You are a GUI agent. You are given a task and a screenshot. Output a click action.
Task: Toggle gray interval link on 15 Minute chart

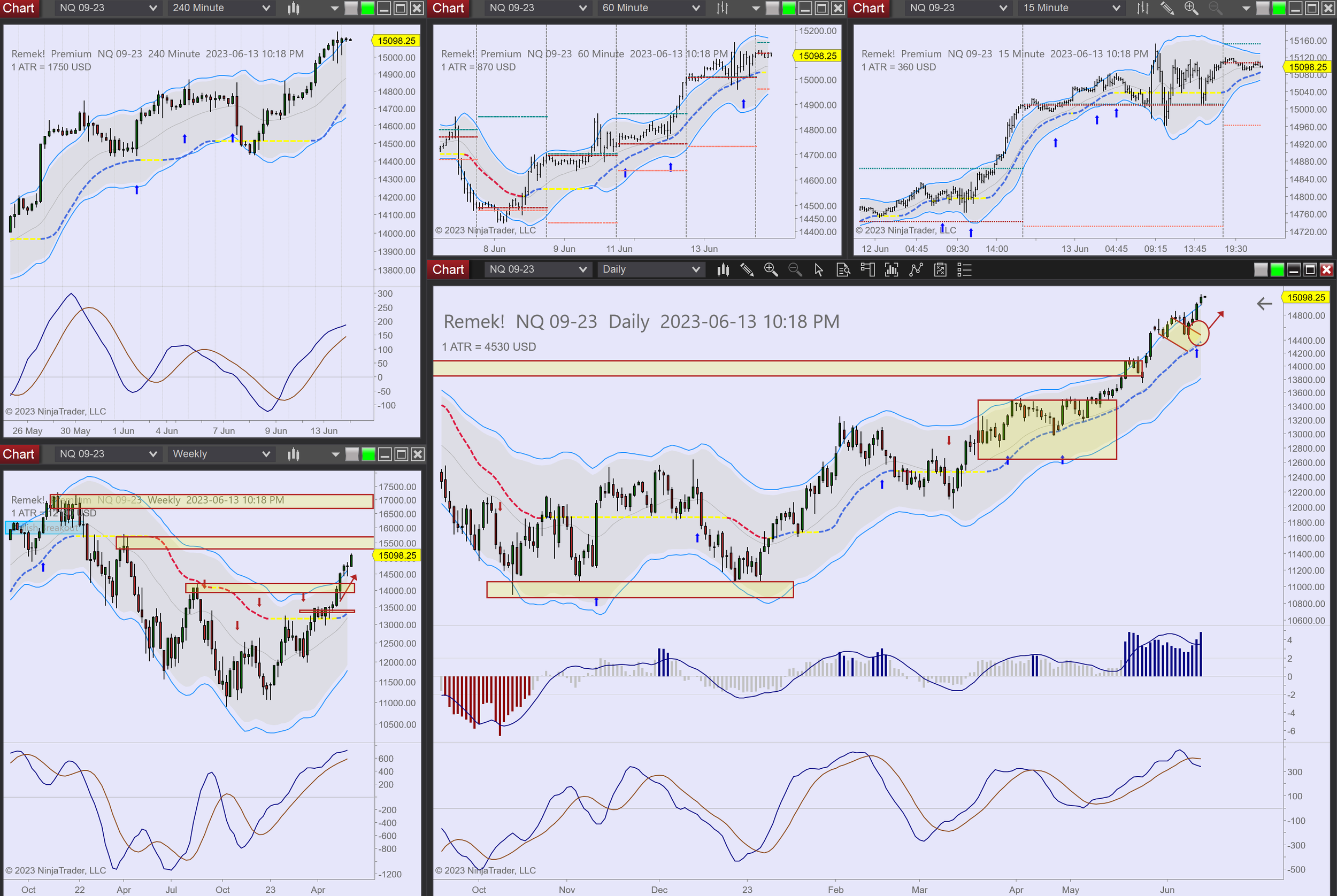click(x=1263, y=8)
